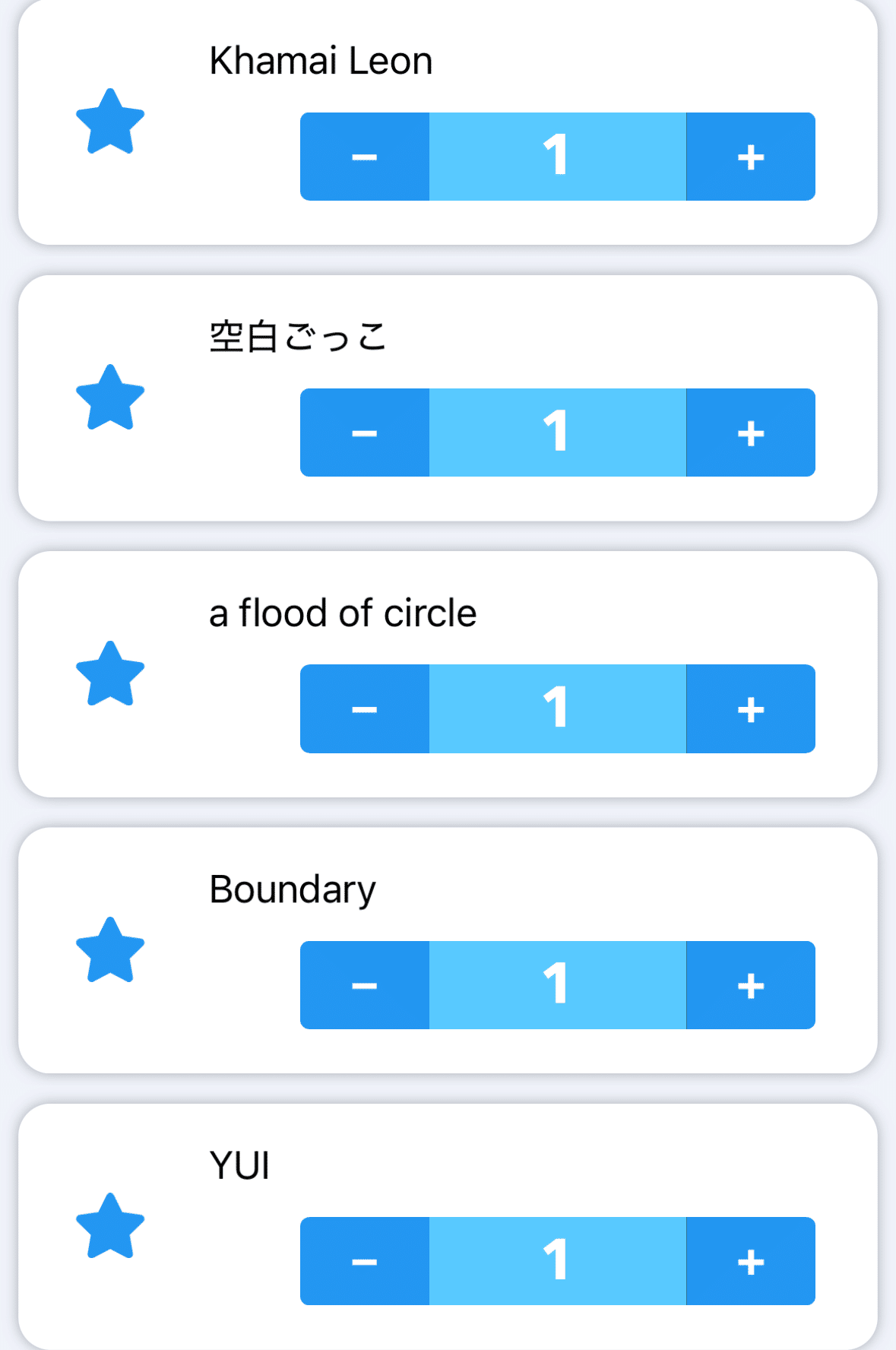Toggle favorite star for YUI
Screen dimensions: 896x1350
[110, 1227]
